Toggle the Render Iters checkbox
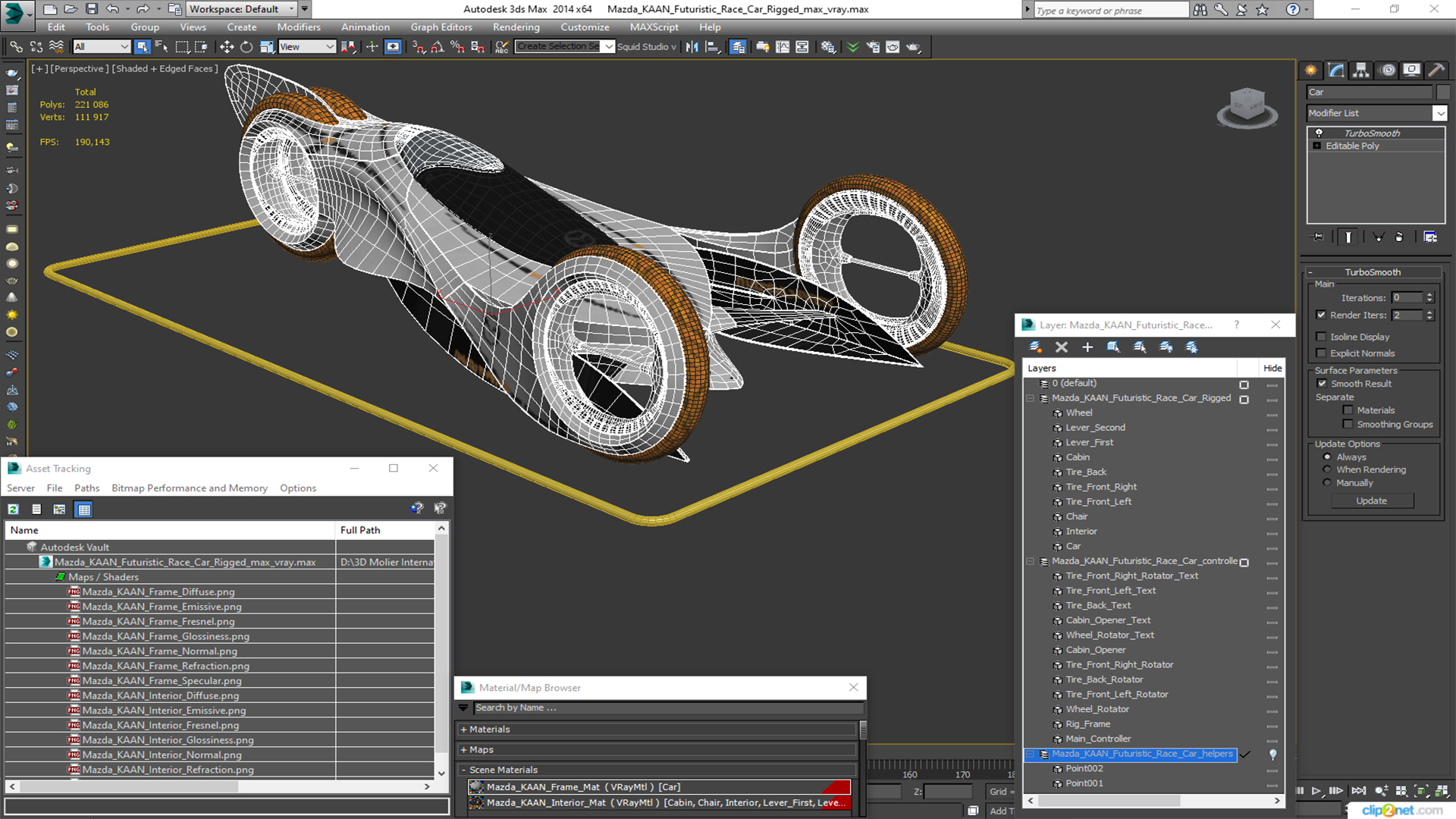 pyautogui.click(x=1321, y=315)
